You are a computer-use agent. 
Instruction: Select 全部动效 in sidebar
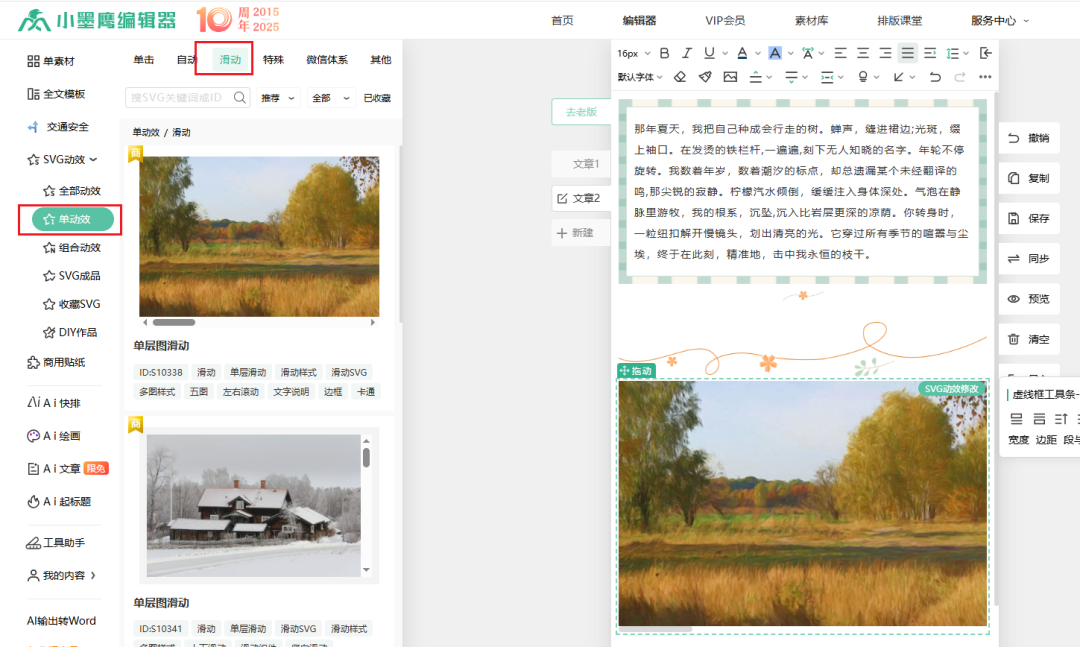tap(72, 191)
